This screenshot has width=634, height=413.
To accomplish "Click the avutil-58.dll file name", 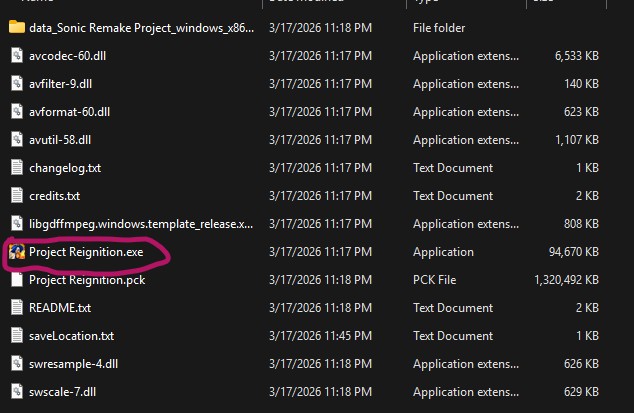I will (x=60, y=140).
